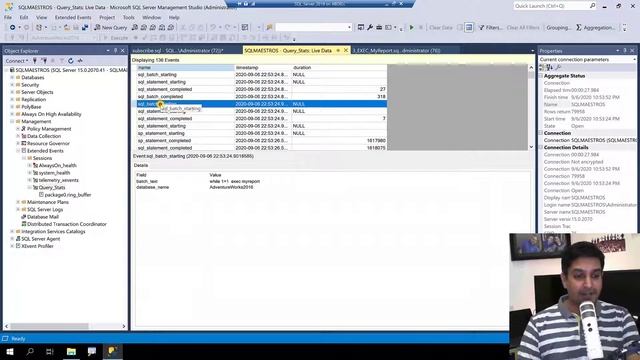This screenshot has width=640, height=360.
Task: Select Distributed Transaction Coordinator item
Action: [x=67, y=224]
